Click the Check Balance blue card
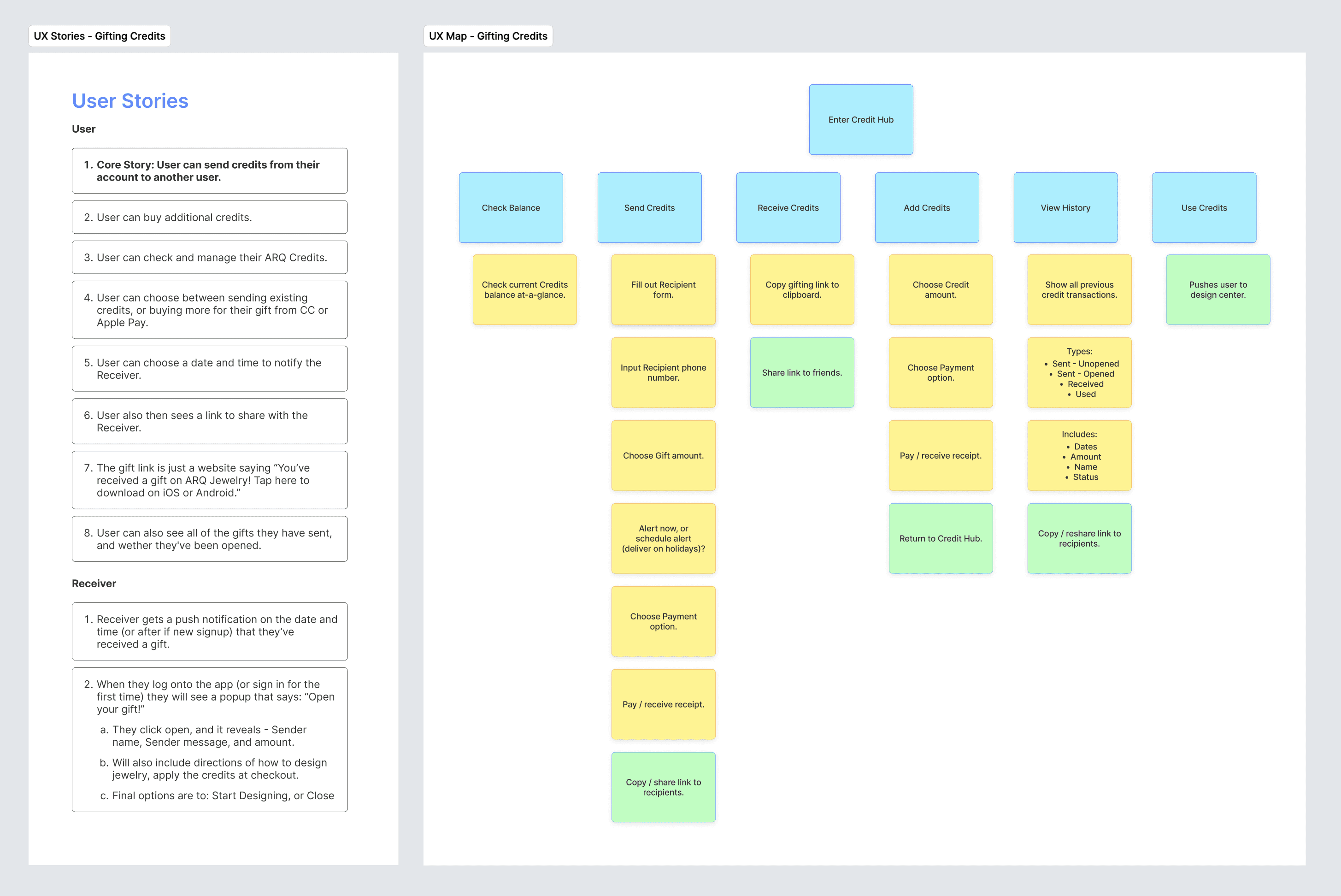1341x896 pixels. click(510, 207)
